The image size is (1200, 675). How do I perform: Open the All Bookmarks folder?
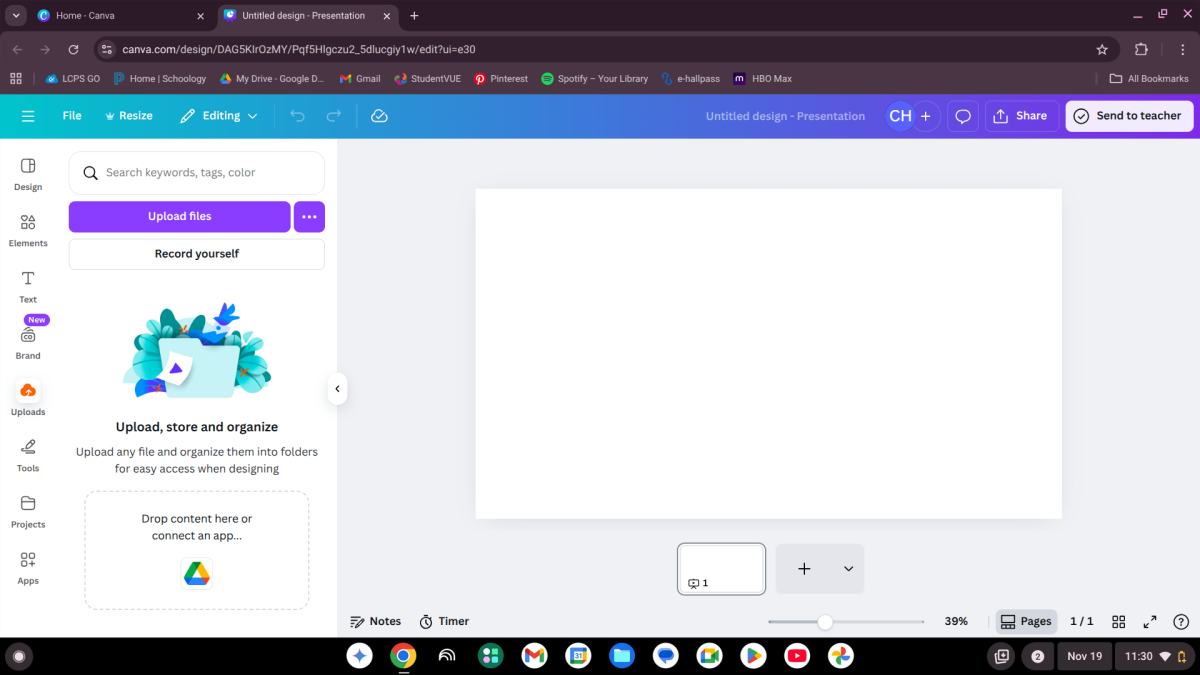(1149, 79)
